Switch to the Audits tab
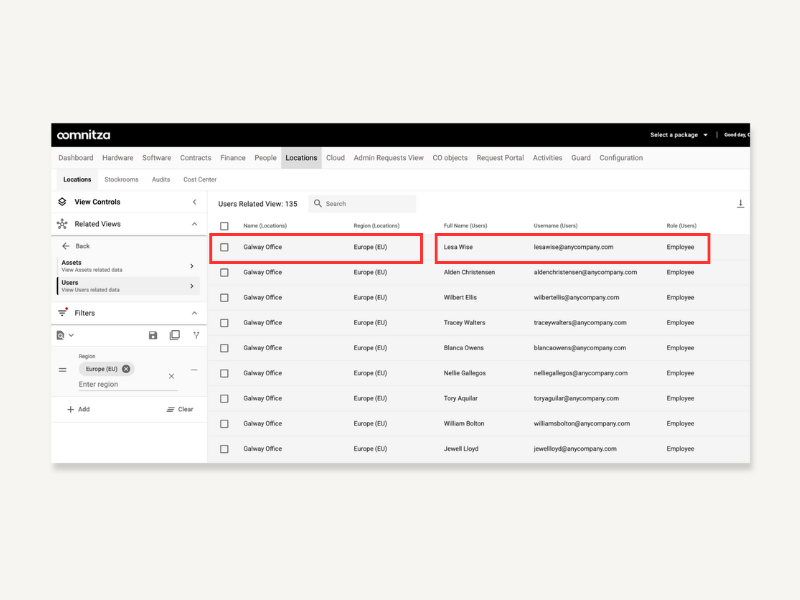Viewport: 800px width, 600px height. click(161, 180)
